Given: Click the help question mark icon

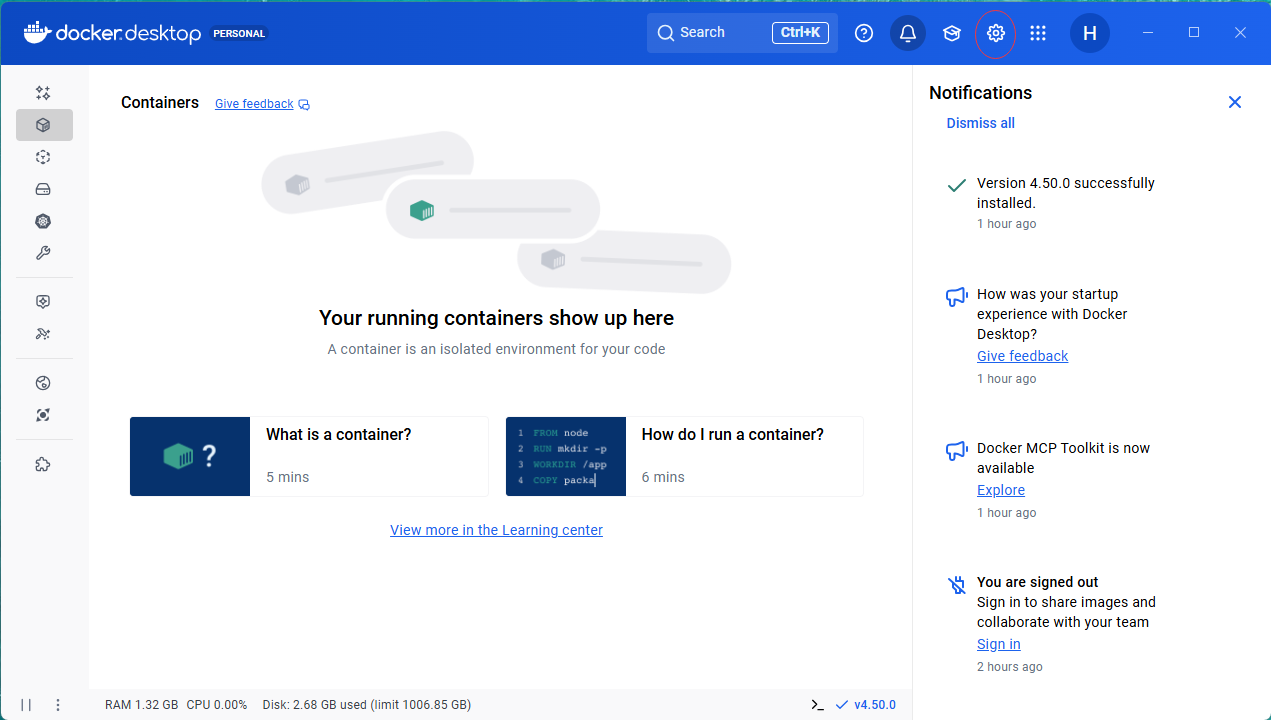Looking at the screenshot, I should click(864, 33).
